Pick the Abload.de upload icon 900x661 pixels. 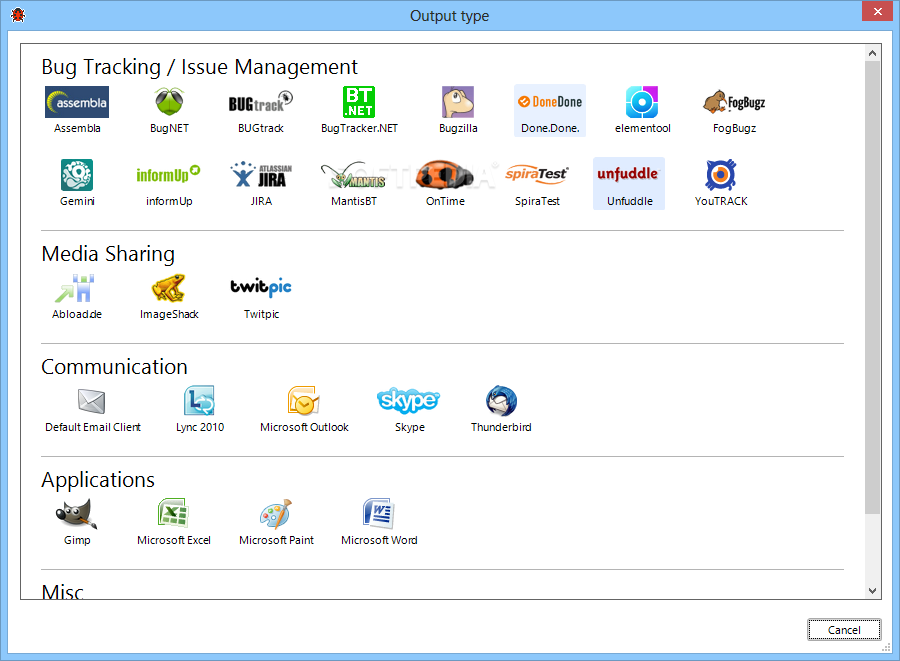pos(75,288)
